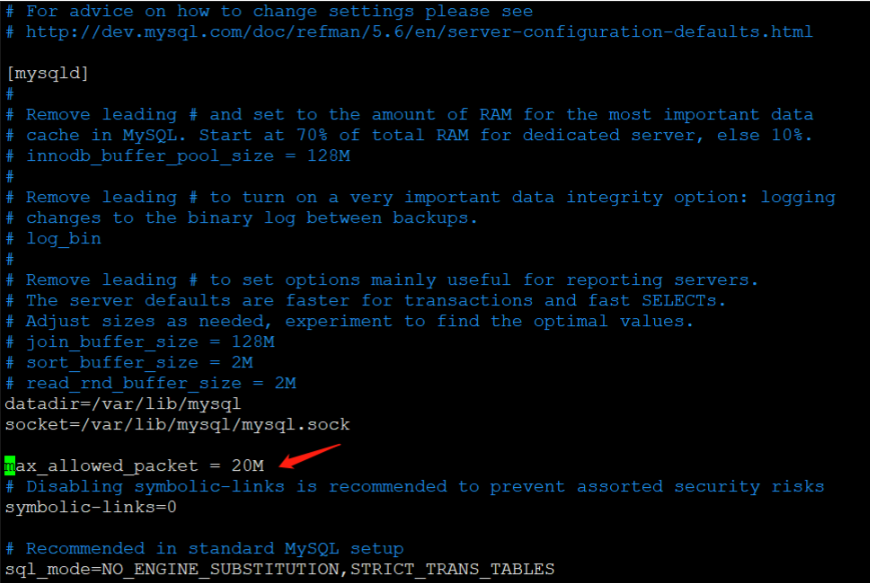The height and width of the screenshot is (583, 870).
Task: Click the 'For advice on how to change settings' comment
Action: [269, 11]
